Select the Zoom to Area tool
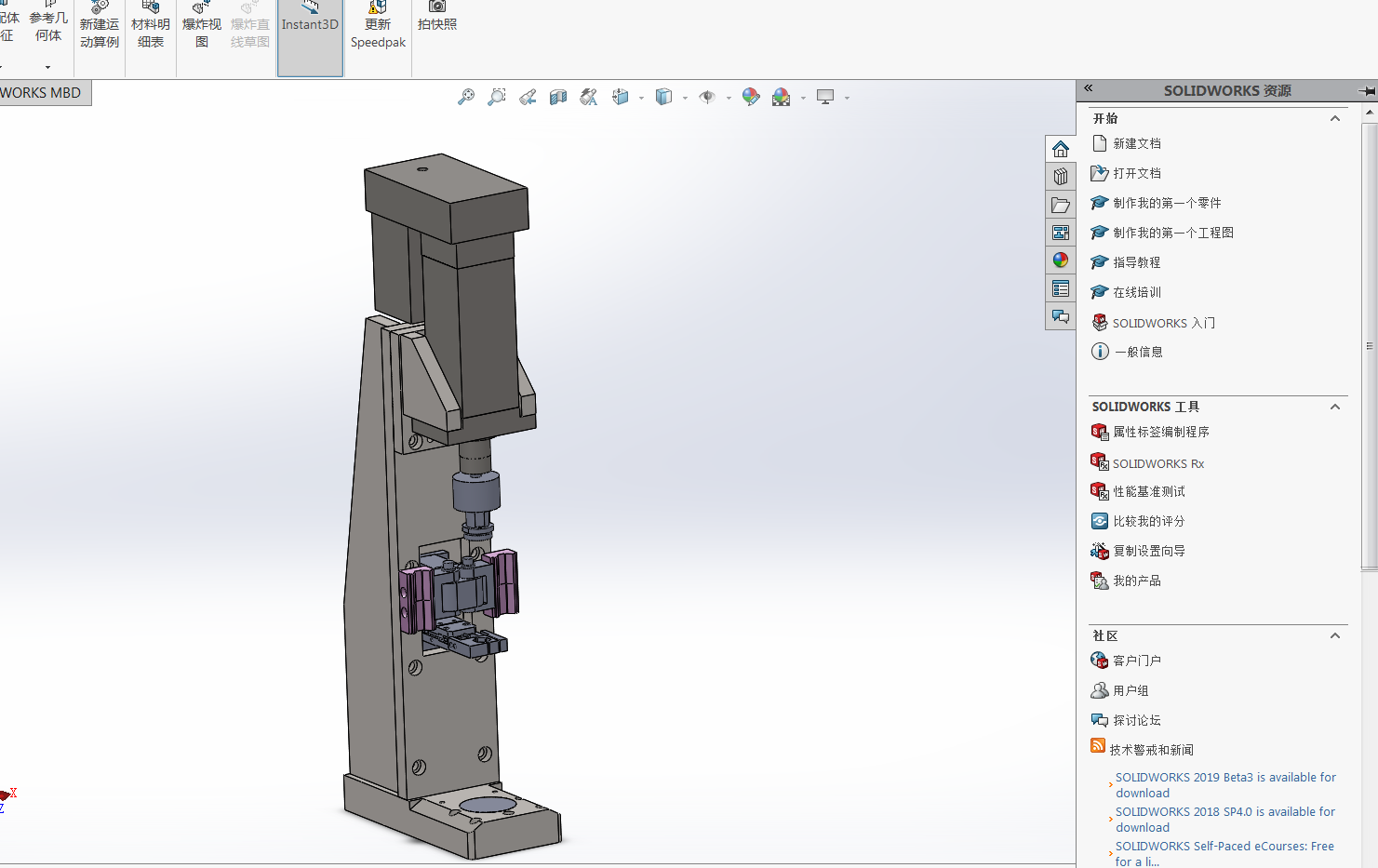This screenshot has height=868, width=1378. pyautogui.click(x=497, y=97)
